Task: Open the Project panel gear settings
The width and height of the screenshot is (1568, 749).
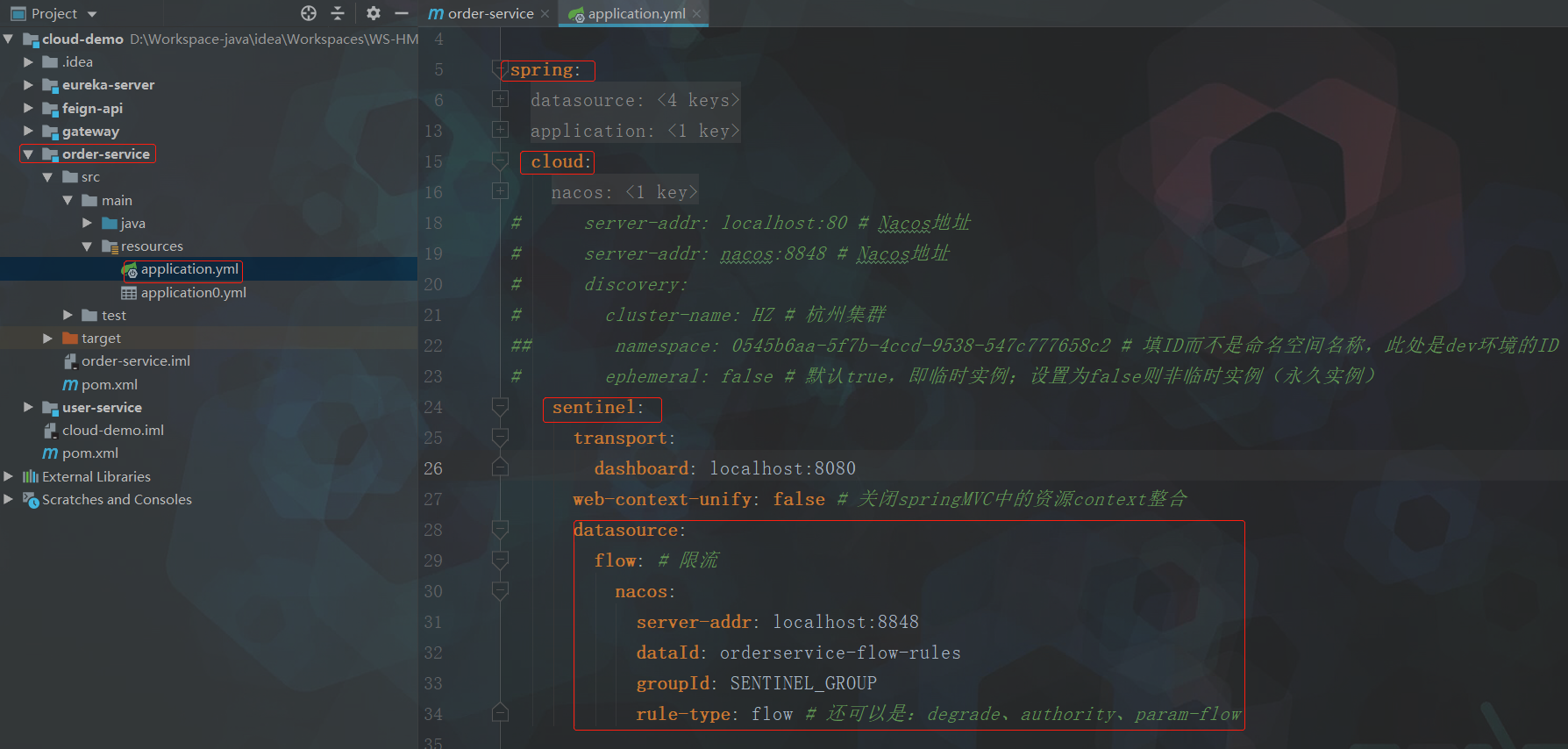Action: (x=374, y=13)
